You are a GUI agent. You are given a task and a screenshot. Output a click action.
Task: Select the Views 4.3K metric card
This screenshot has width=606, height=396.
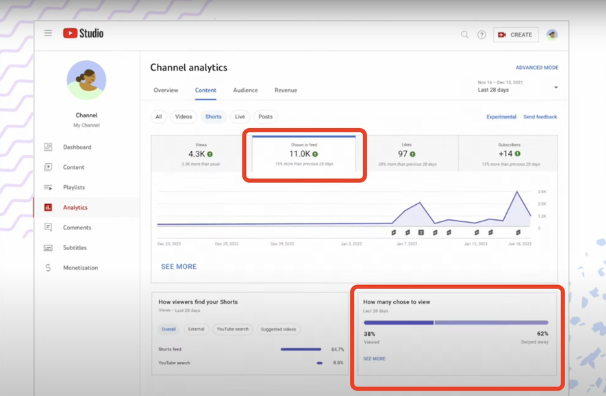tap(201, 154)
